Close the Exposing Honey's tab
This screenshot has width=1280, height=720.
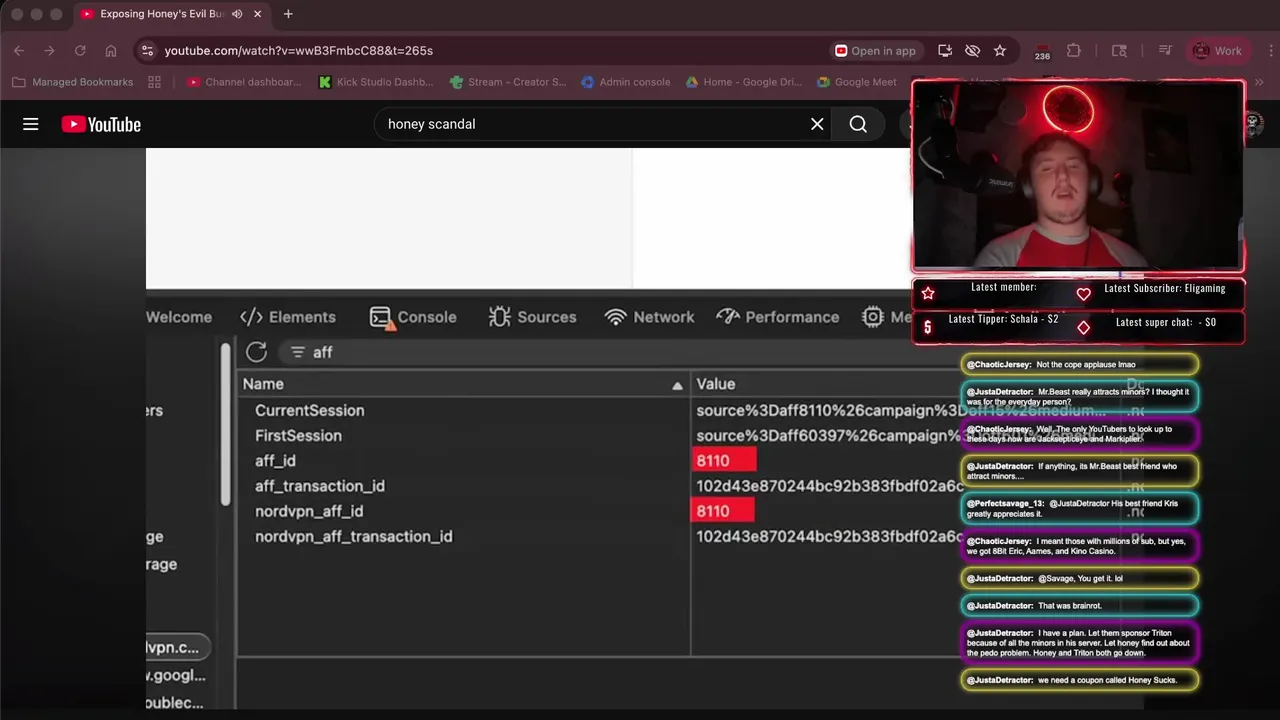[x=257, y=14]
